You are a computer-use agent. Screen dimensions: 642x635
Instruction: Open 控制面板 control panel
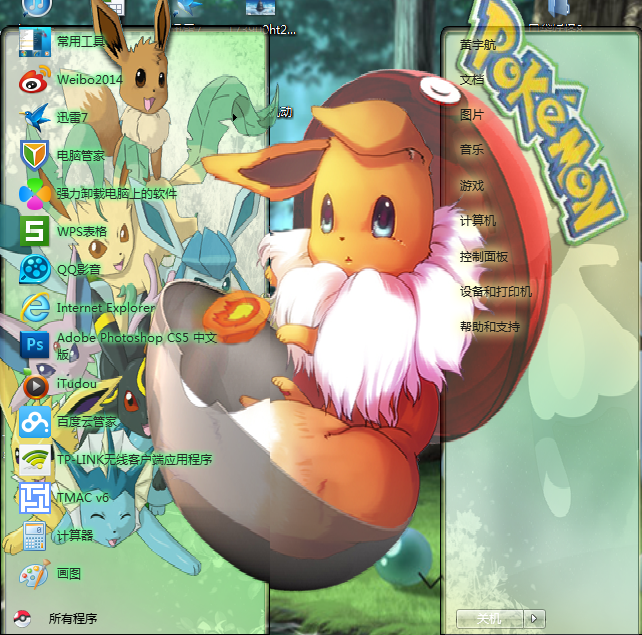point(484,256)
